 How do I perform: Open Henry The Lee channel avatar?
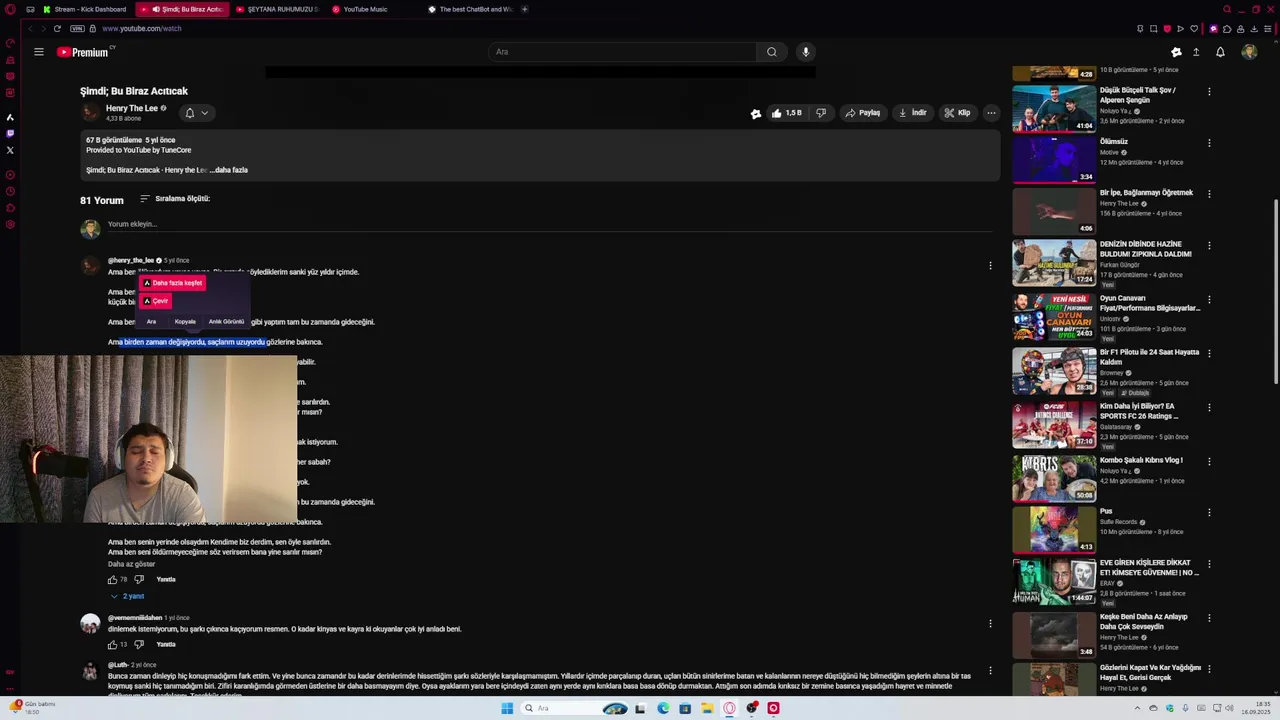[x=90, y=113]
